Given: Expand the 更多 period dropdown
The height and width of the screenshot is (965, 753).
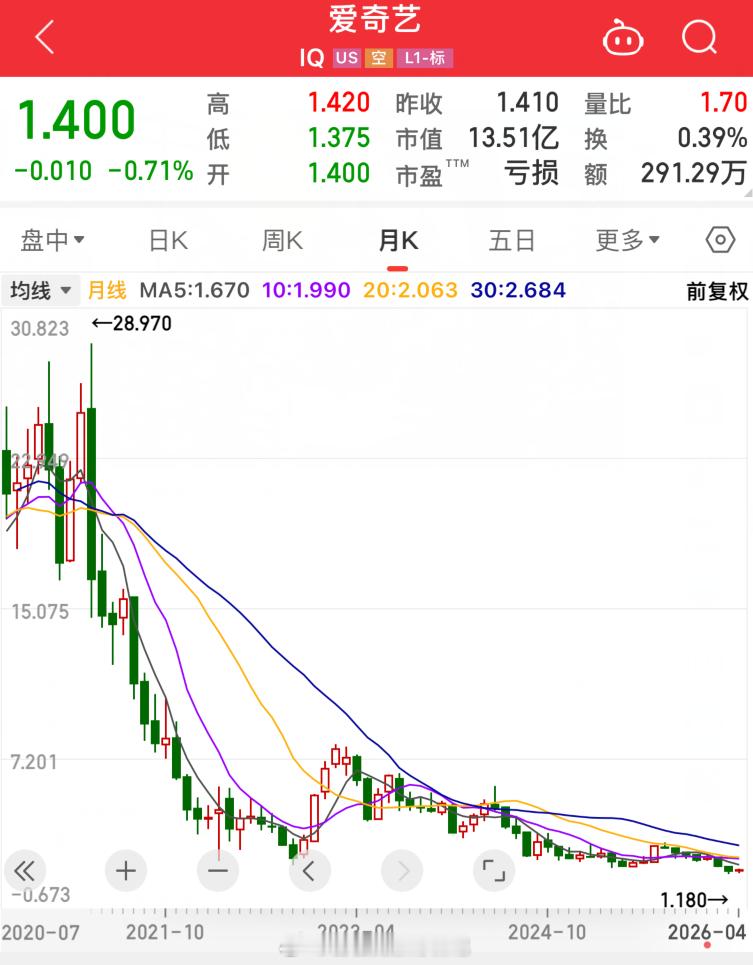Looking at the screenshot, I should [628, 240].
